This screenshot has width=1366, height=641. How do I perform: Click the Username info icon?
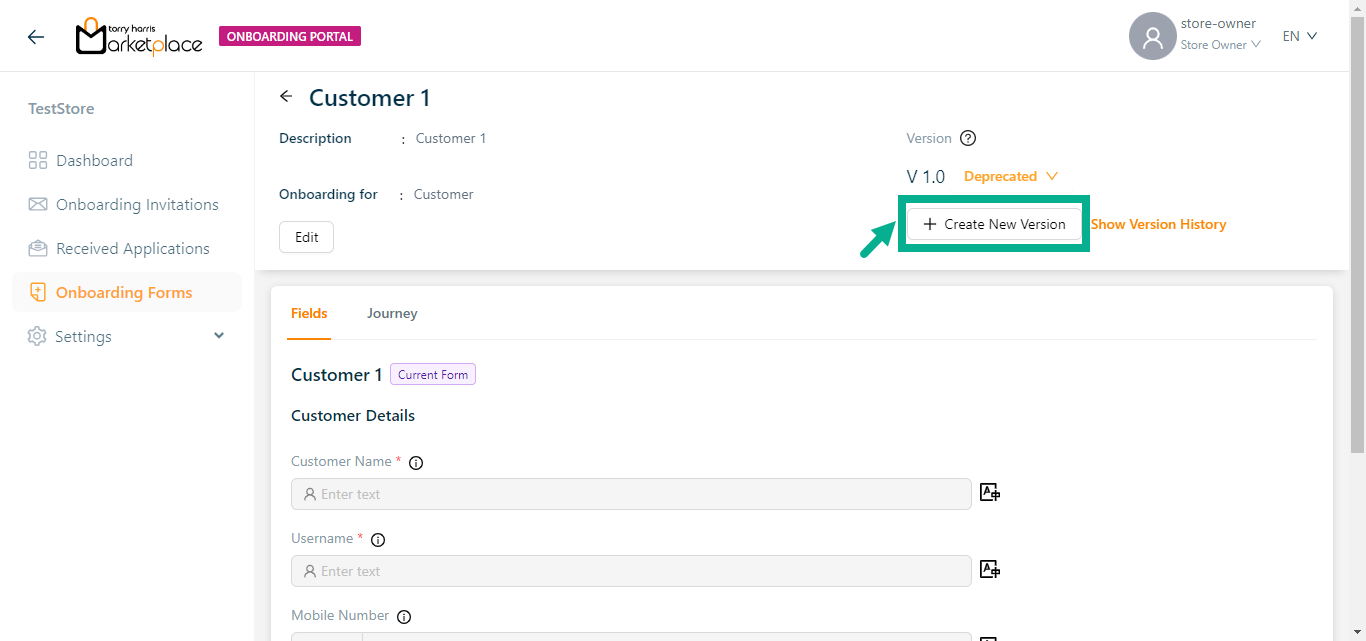click(378, 540)
